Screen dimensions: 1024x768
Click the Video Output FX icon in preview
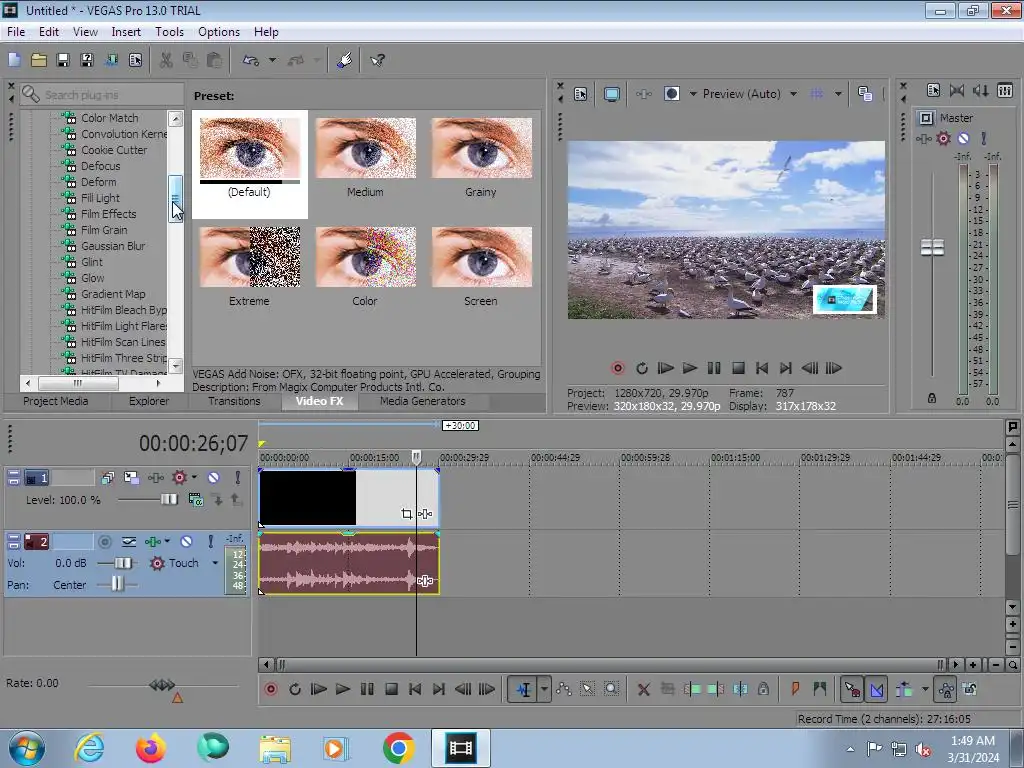pos(644,94)
